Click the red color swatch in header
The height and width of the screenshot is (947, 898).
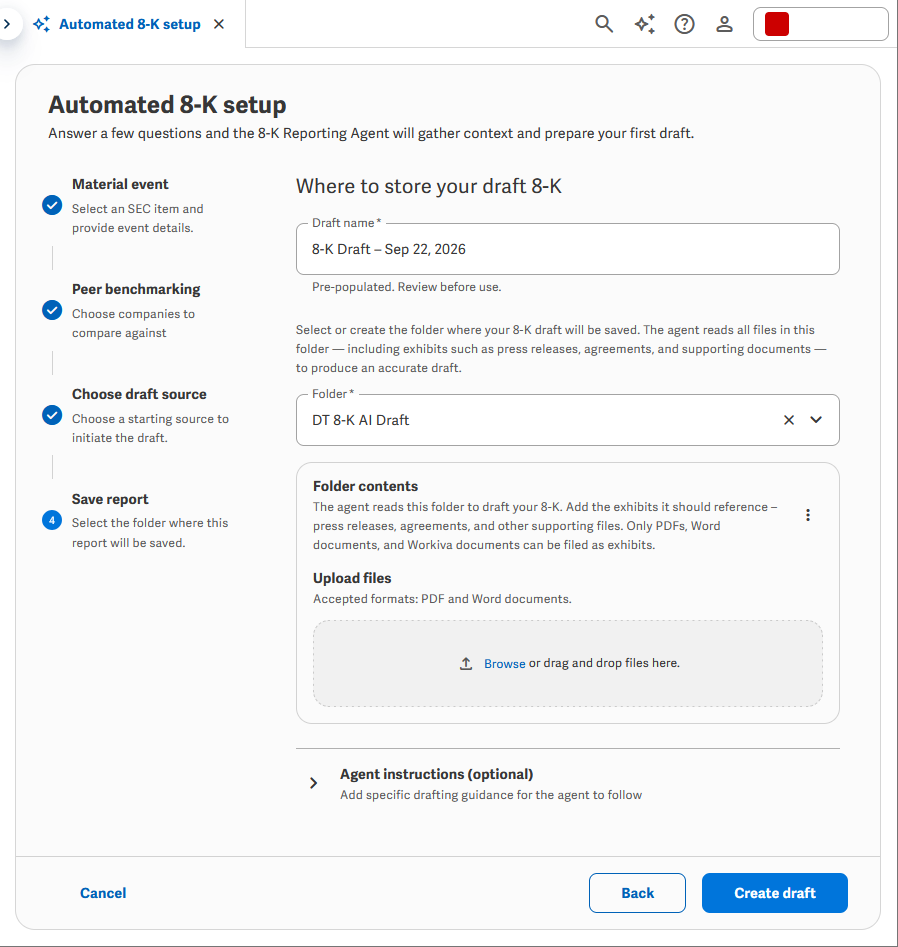coord(777,24)
